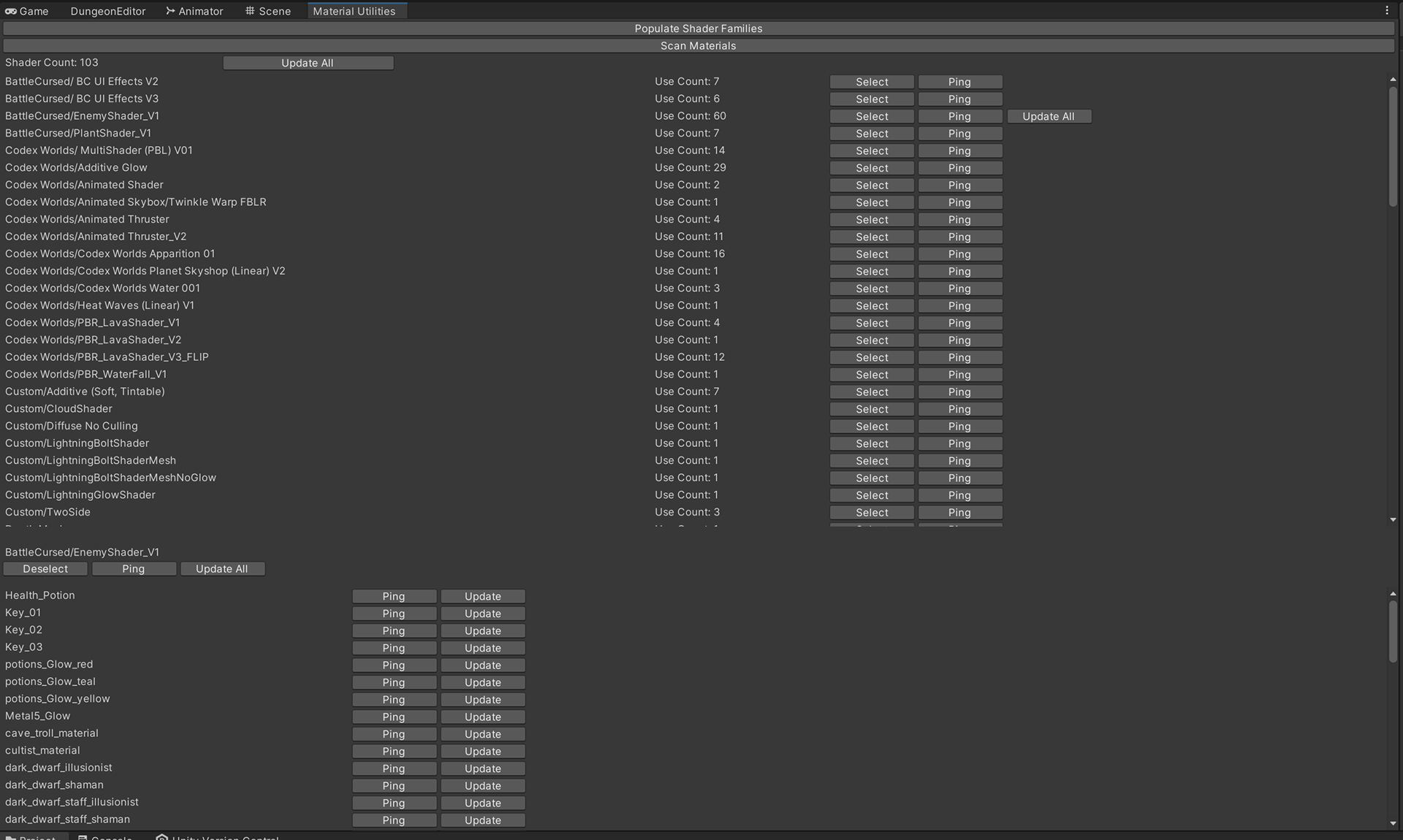Image resolution: width=1403 pixels, height=840 pixels.
Task: Switch to the Animator tab
Action: [194, 11]
